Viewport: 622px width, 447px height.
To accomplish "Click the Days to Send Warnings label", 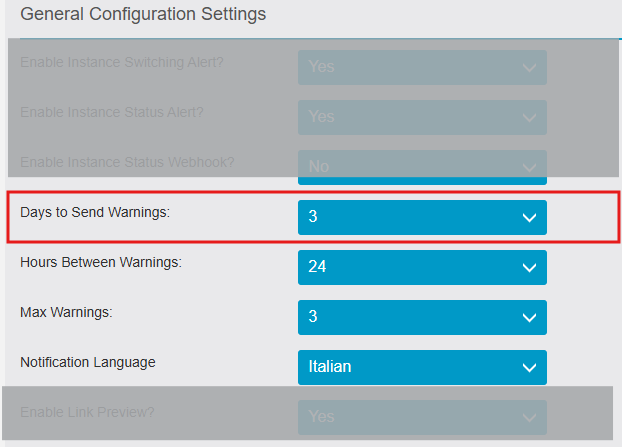I will [x=95, y=213].
